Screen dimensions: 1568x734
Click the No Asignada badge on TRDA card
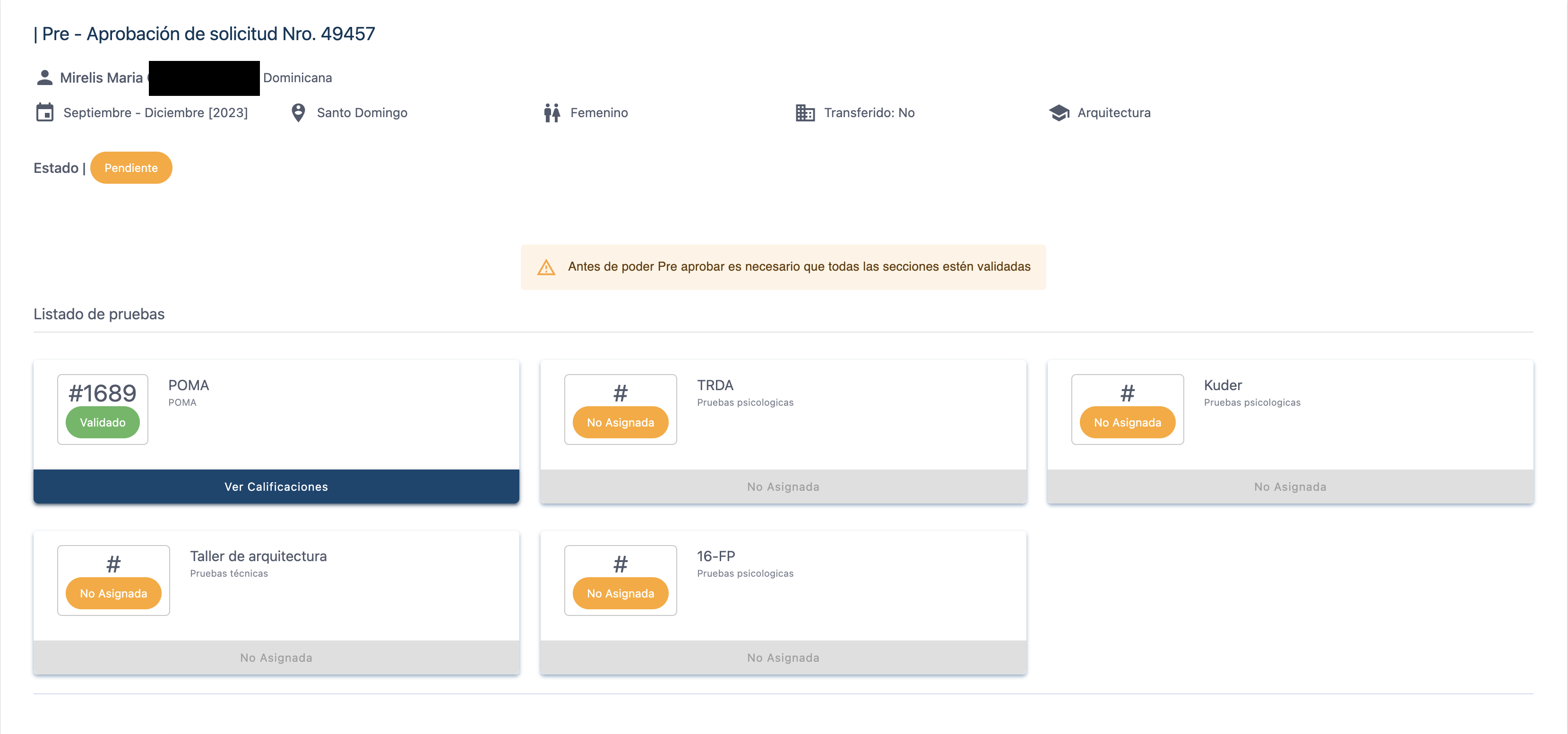click(620, 422)
